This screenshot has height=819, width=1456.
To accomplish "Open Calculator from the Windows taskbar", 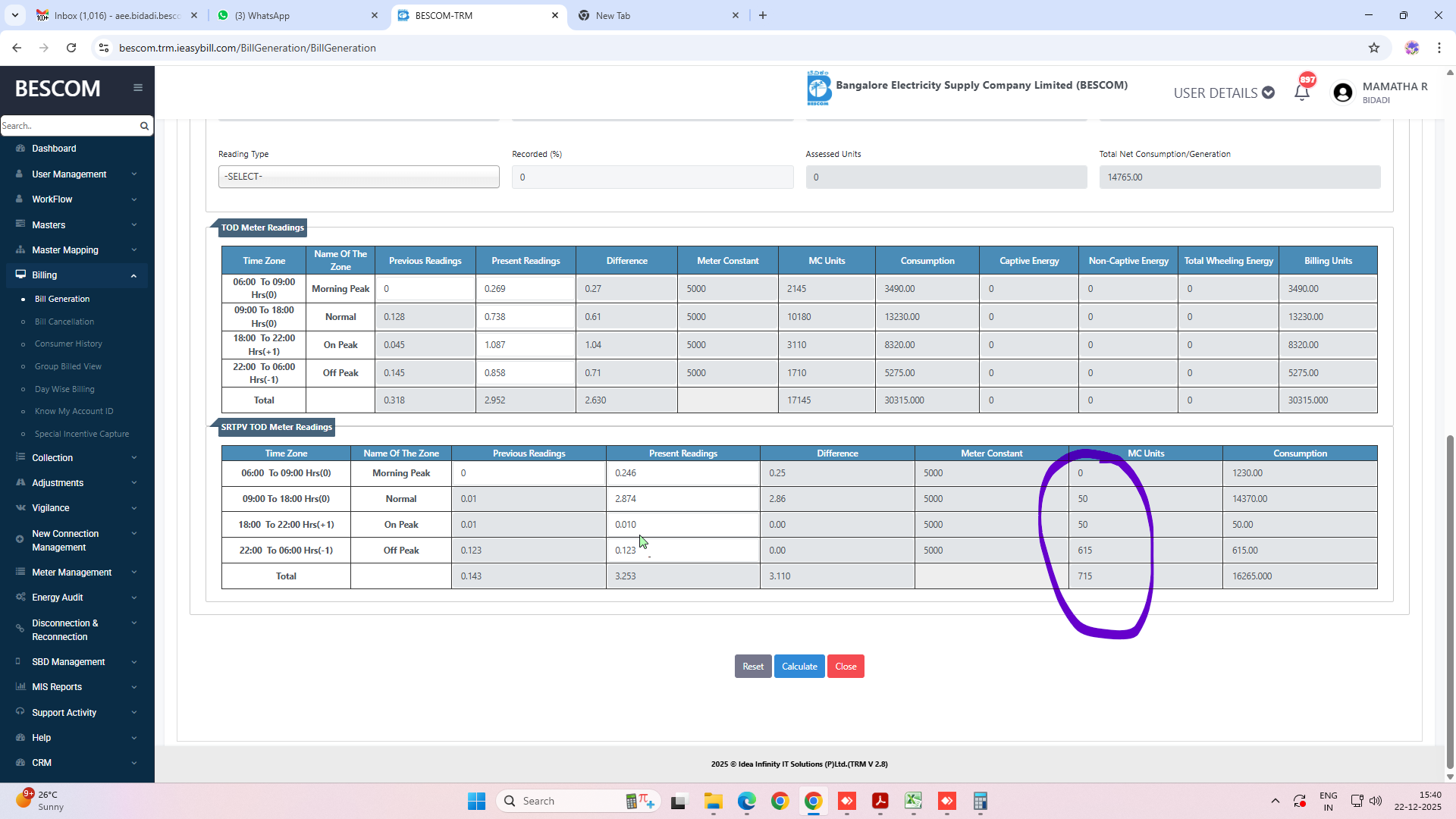I will [980, 801].
